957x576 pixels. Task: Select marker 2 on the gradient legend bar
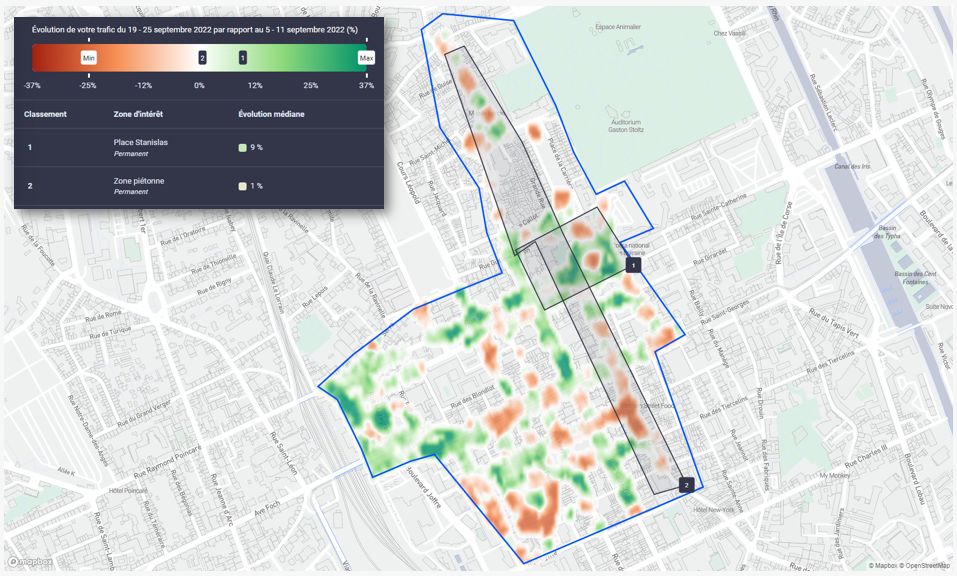coord(202,58)
